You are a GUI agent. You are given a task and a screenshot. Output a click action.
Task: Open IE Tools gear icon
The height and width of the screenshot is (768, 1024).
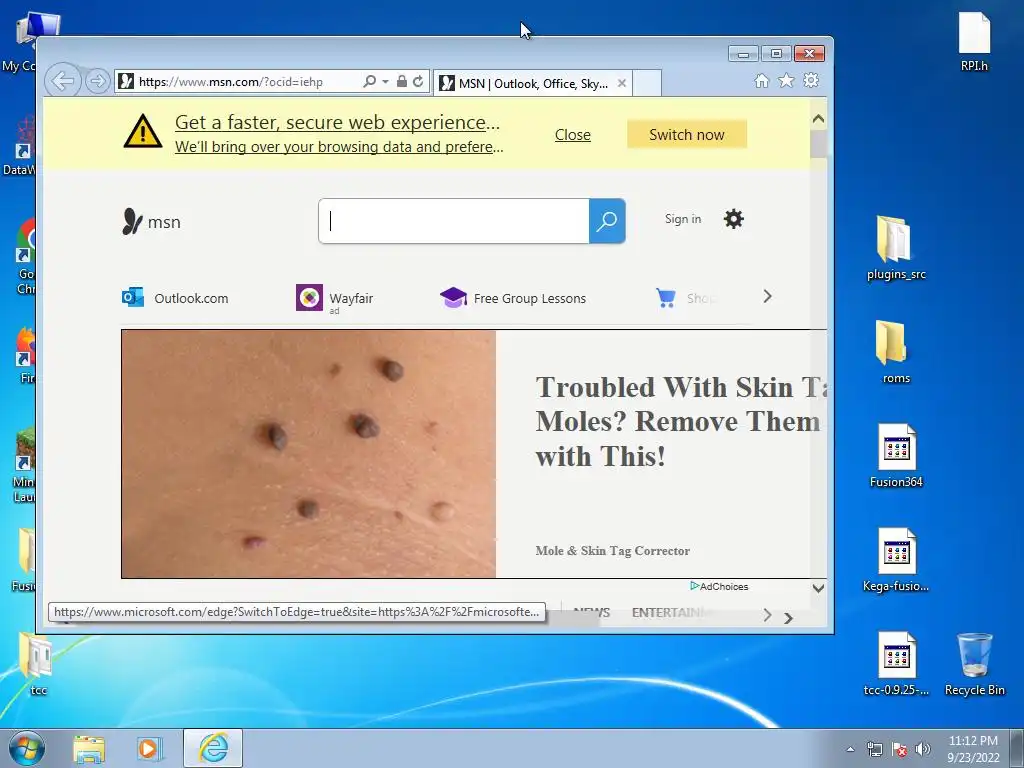pos(811,80)
